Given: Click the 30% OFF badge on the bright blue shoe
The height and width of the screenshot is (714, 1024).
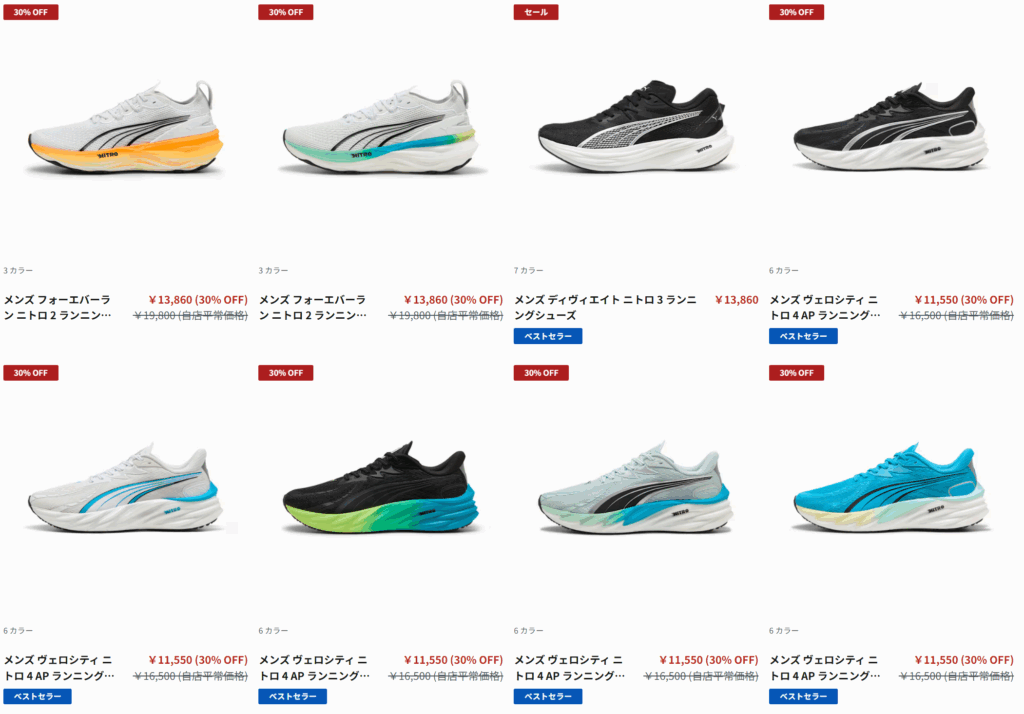Looking at the screenshot, I should 796,373.
